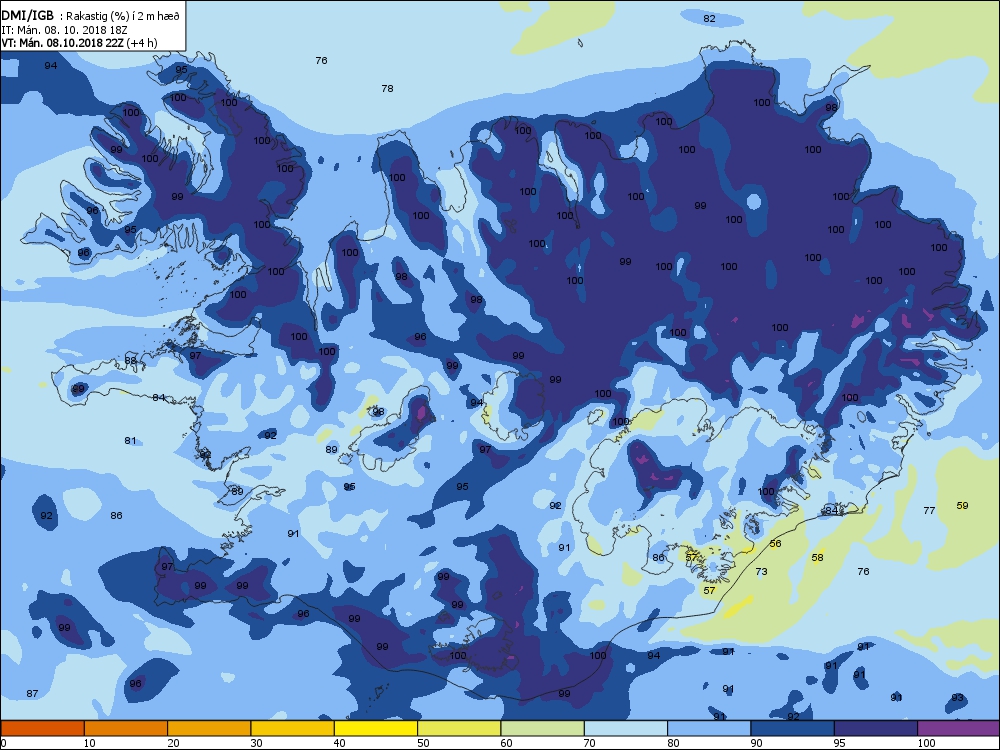Click the humidity value 82 on the map
The height and width of the screenshot is (750, 1000).
(x=709, y=18)
